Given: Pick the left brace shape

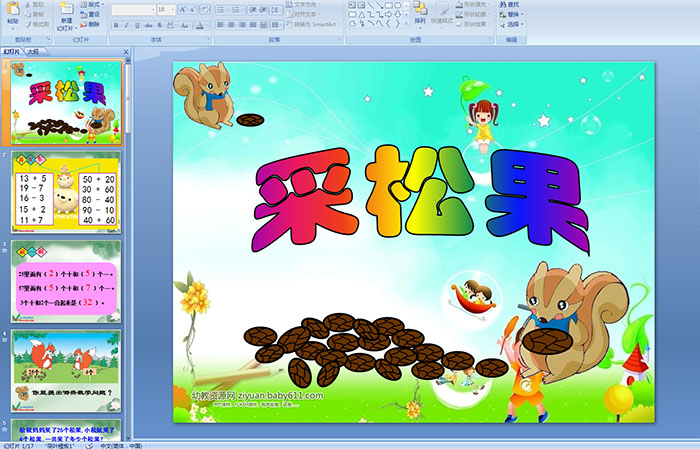Looking at the screenshot, I should (388, 23).
